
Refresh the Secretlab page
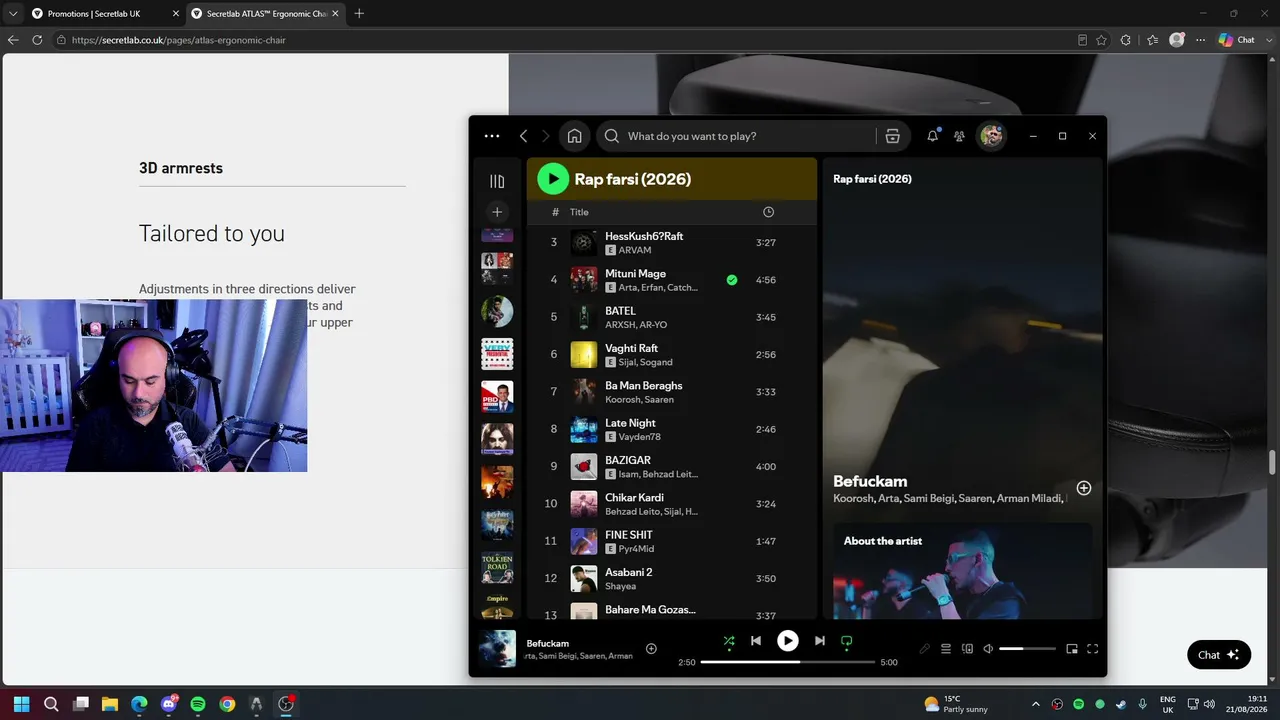click(37, 40)
